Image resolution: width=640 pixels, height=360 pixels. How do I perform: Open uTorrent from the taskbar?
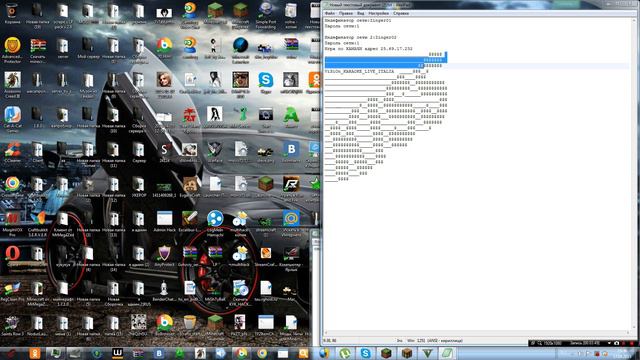point(345,353)
